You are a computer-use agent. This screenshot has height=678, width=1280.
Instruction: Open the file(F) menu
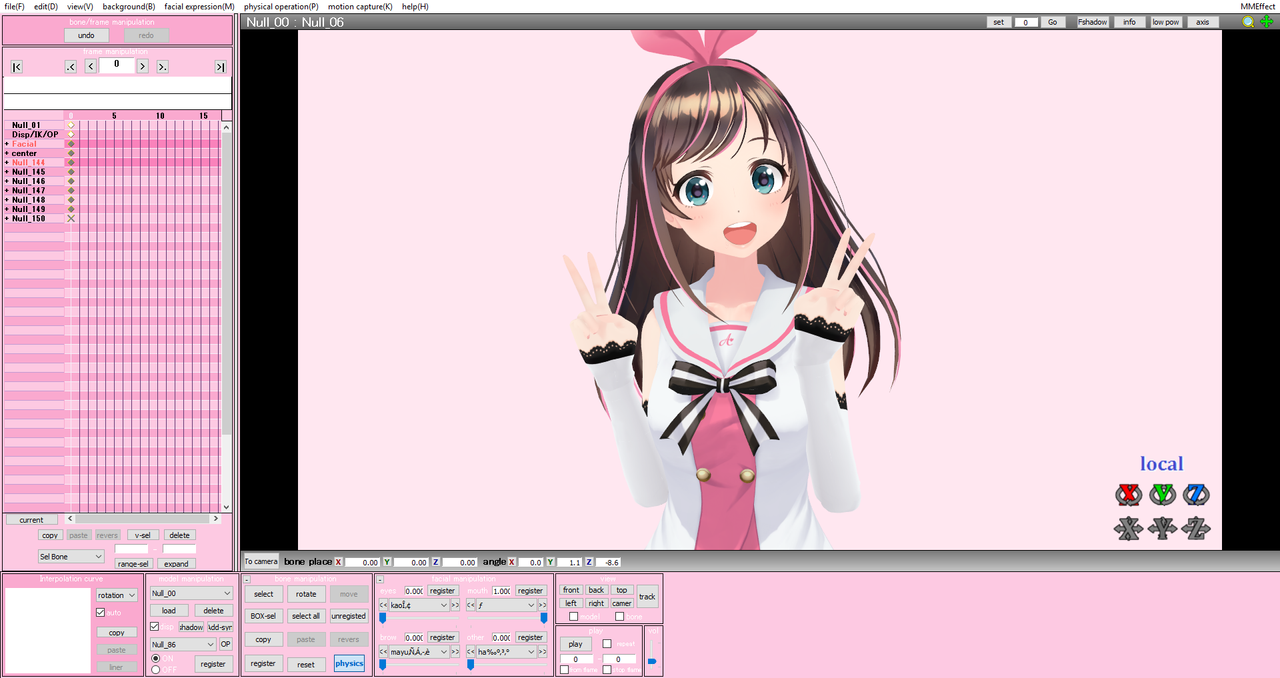[x=14, y=6]
